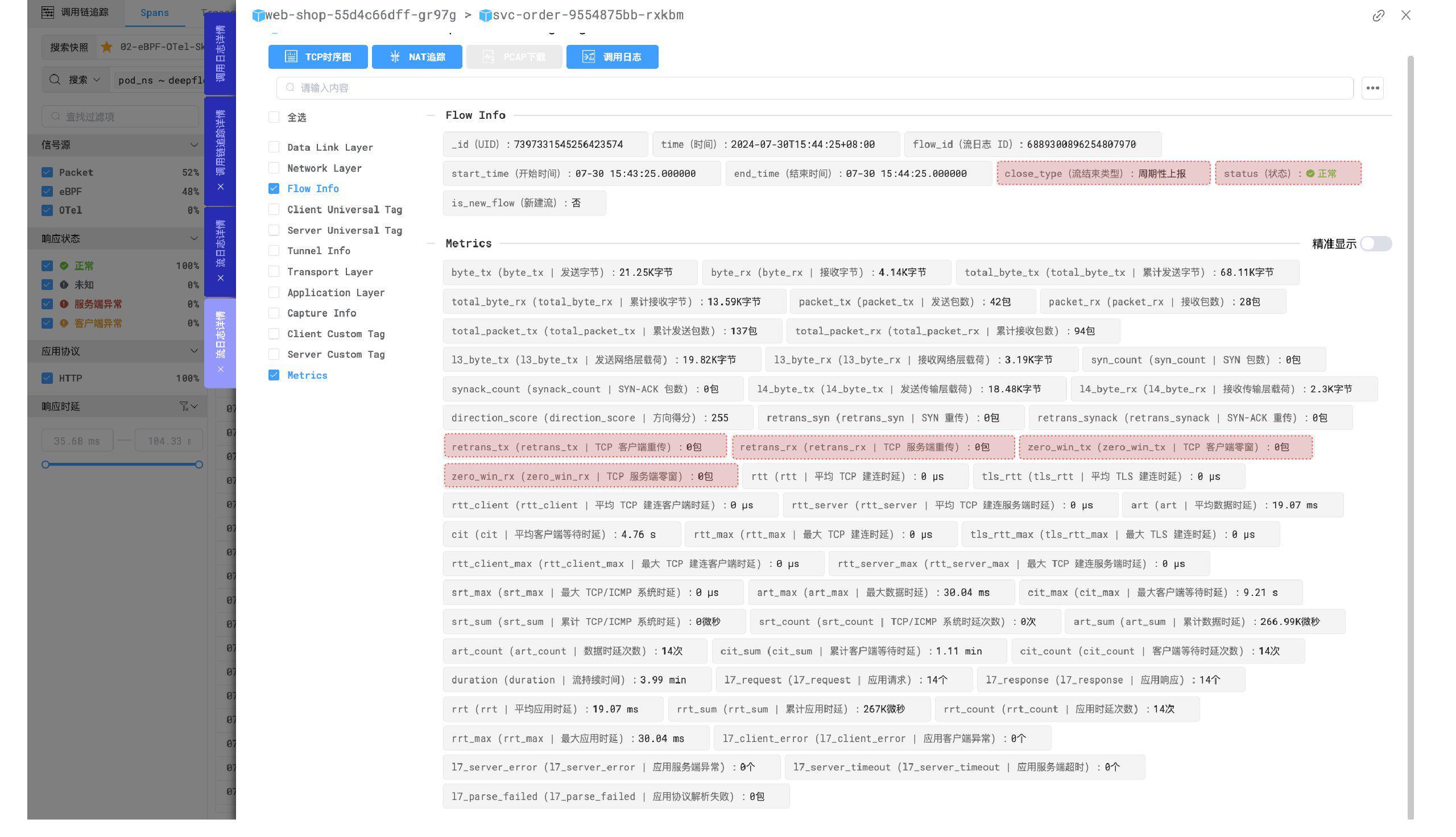The image size is (1456, 837).
Task: Collapse the 应用协议 section
Action: [x=194, y=351]
